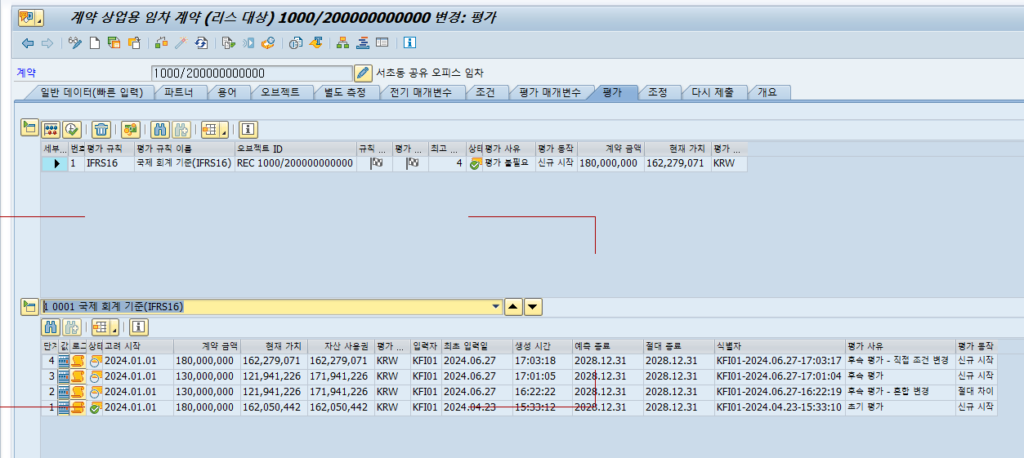Click the contract number field 1000/200000000000
The image size is (1024, 458).
[x=251, y=73]
